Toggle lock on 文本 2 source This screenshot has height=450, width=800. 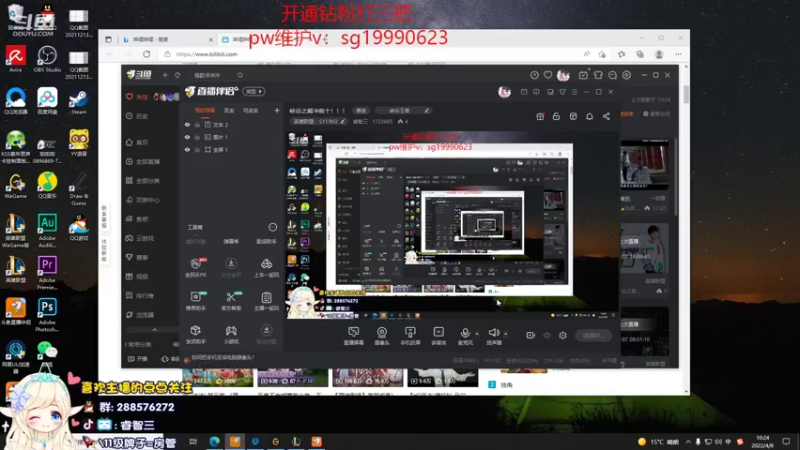pyautogui.click(x=197, y=124)
